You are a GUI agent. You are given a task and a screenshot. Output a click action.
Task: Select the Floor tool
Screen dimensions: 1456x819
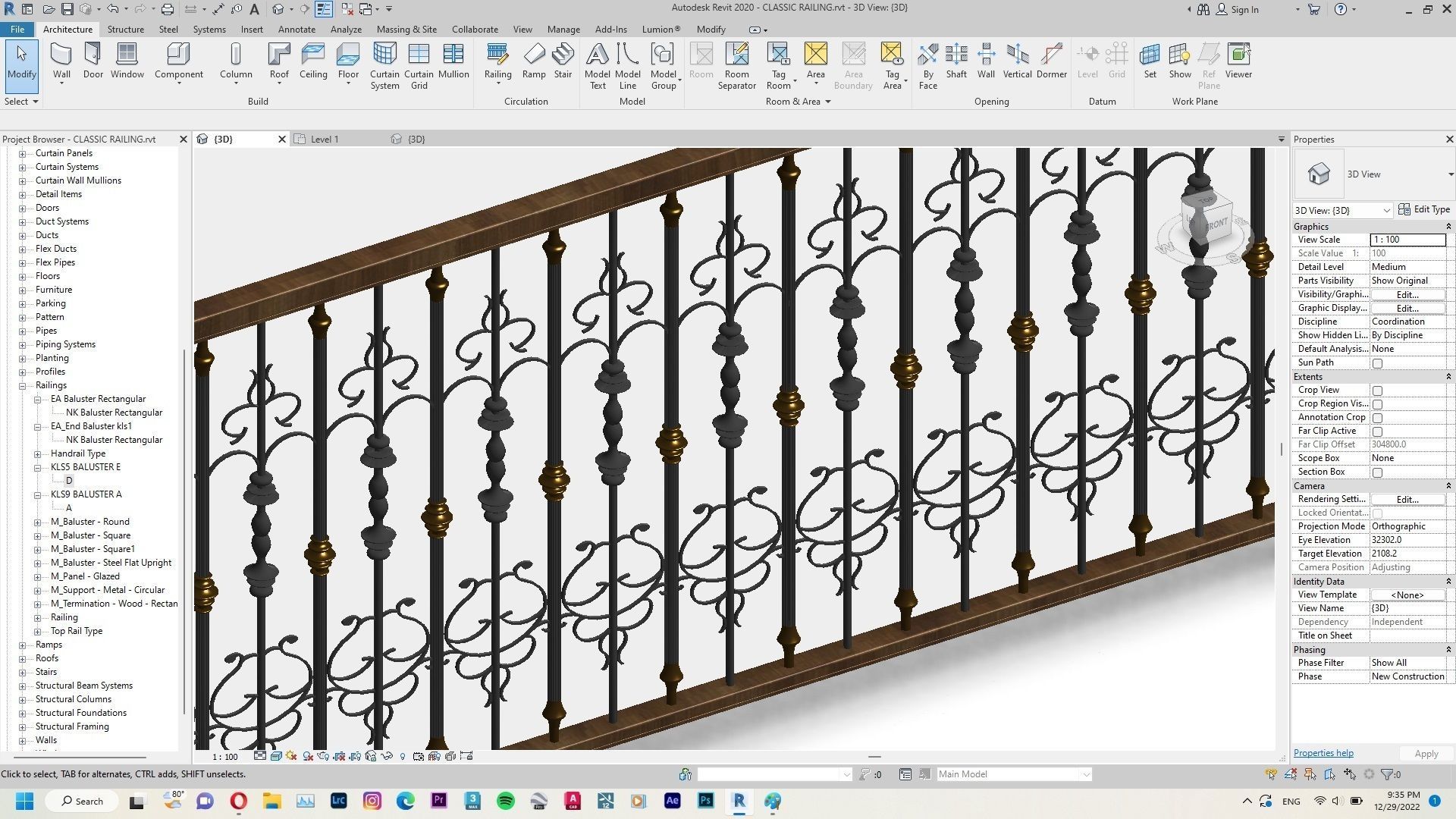point(348,62)
